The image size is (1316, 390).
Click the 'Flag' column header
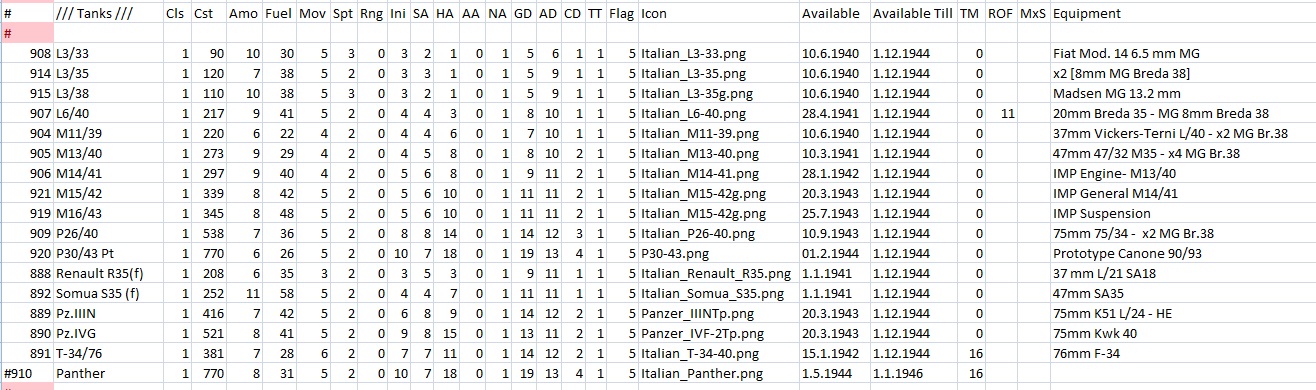621,14
